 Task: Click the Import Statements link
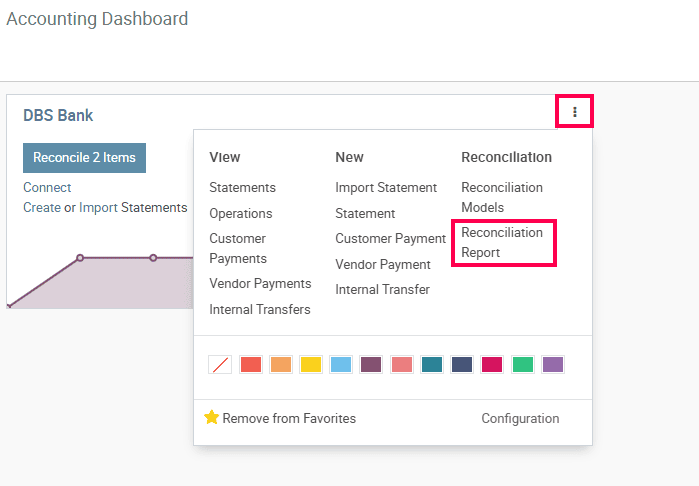pos(133,207)
